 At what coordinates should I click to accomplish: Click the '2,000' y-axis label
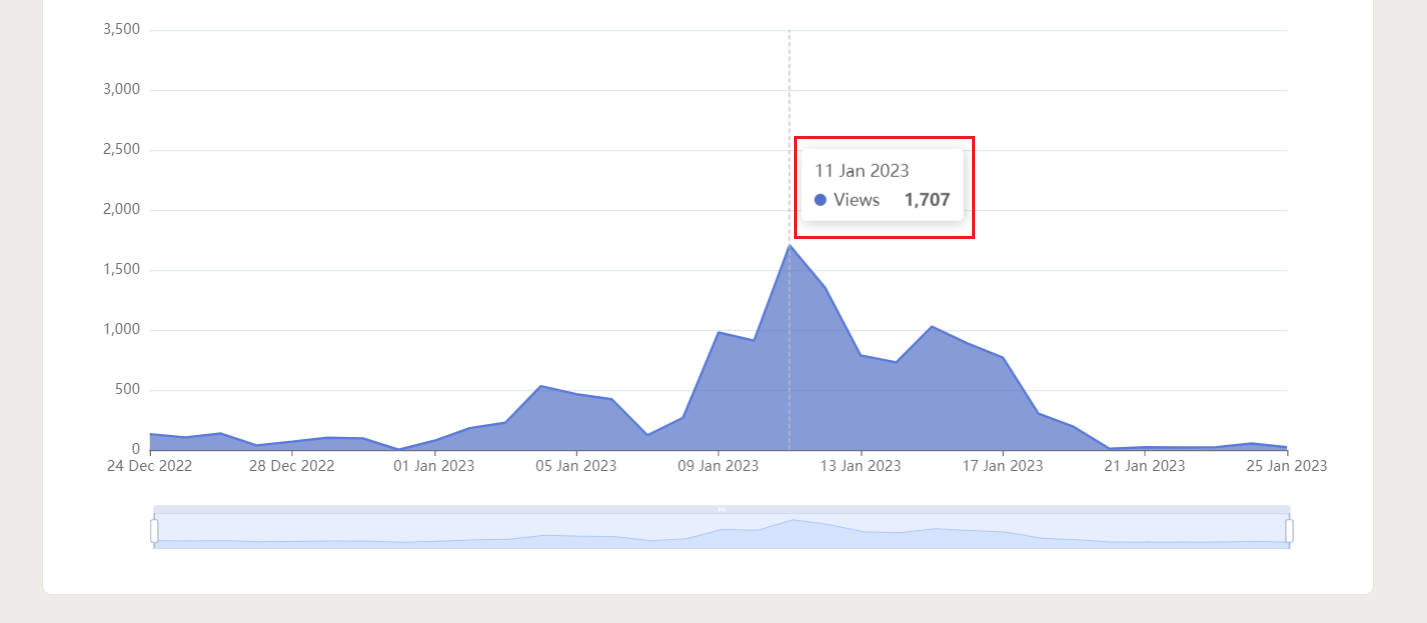point(122,210)
